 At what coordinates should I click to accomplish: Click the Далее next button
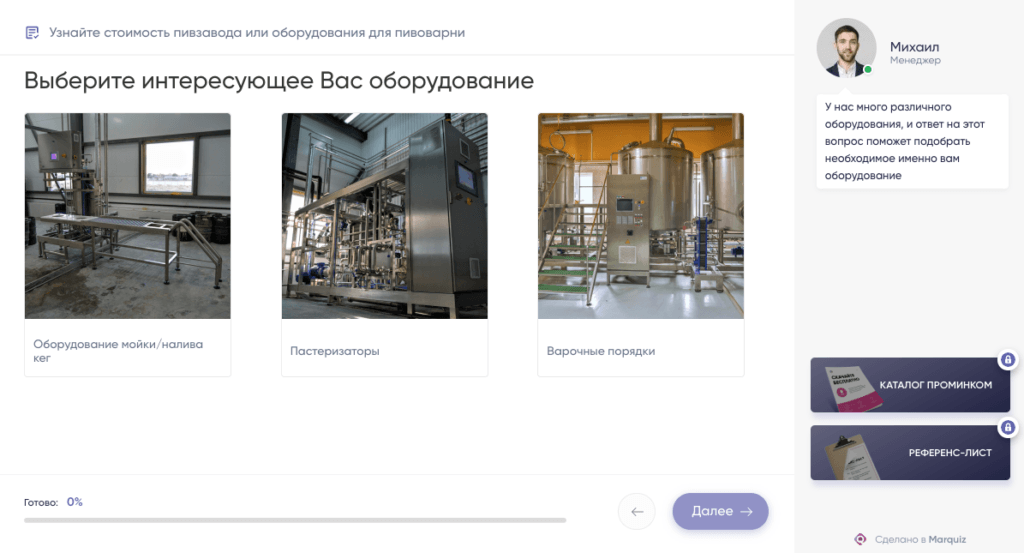[720, 511]
